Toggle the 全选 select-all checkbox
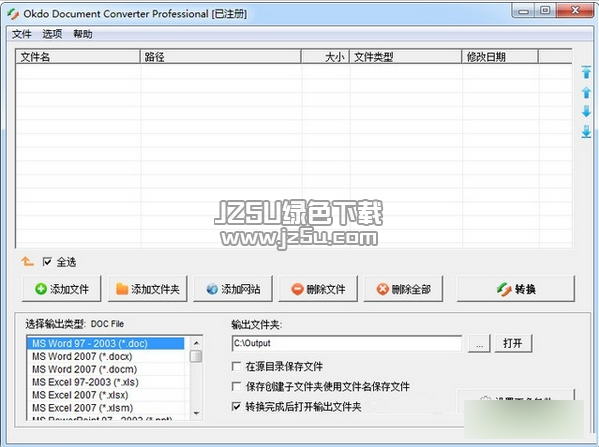This screenshot has height=447, width=599. 47,262
